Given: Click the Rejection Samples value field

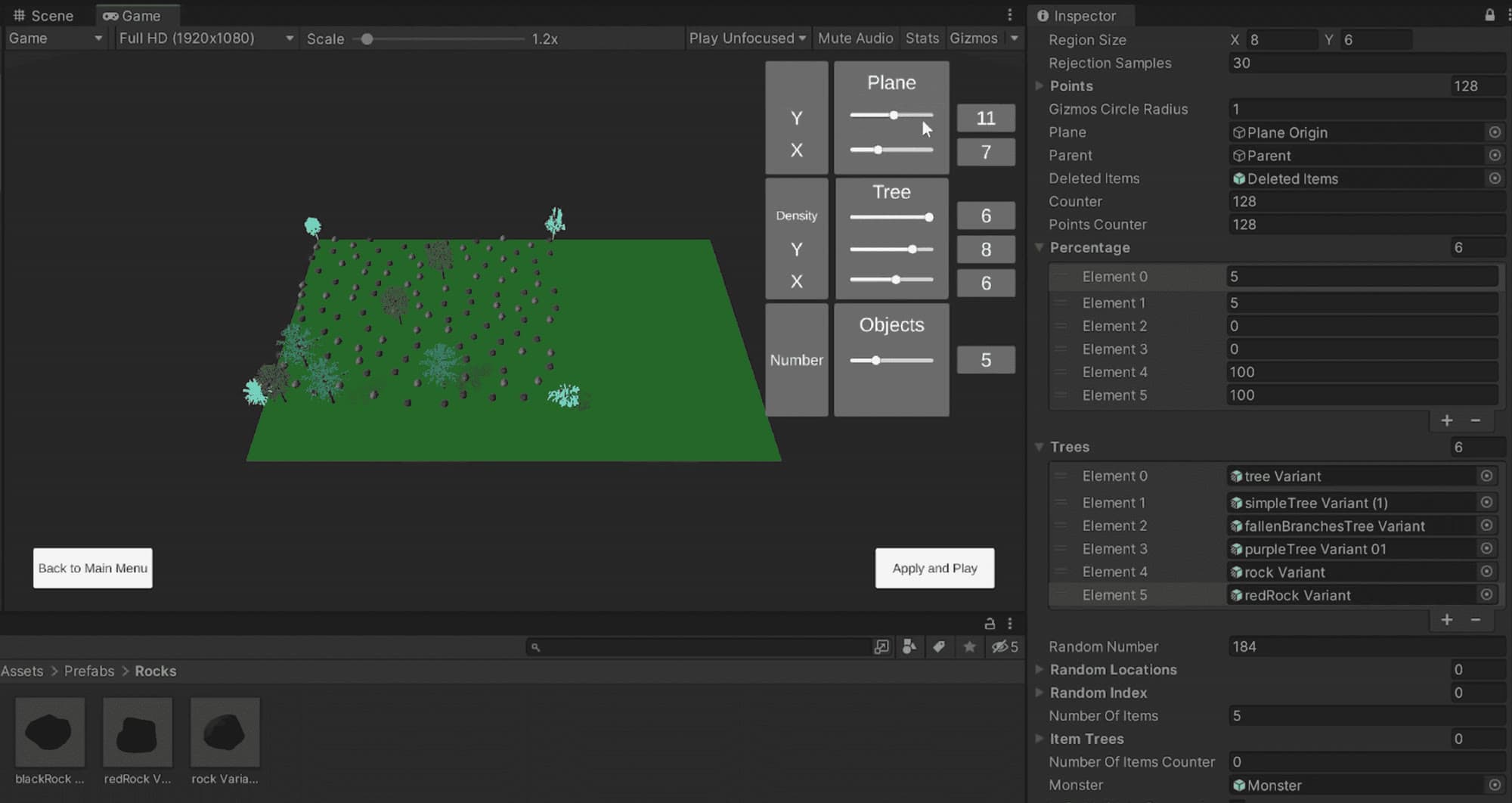Looking at the screenshot, I should pos(1367,63).
